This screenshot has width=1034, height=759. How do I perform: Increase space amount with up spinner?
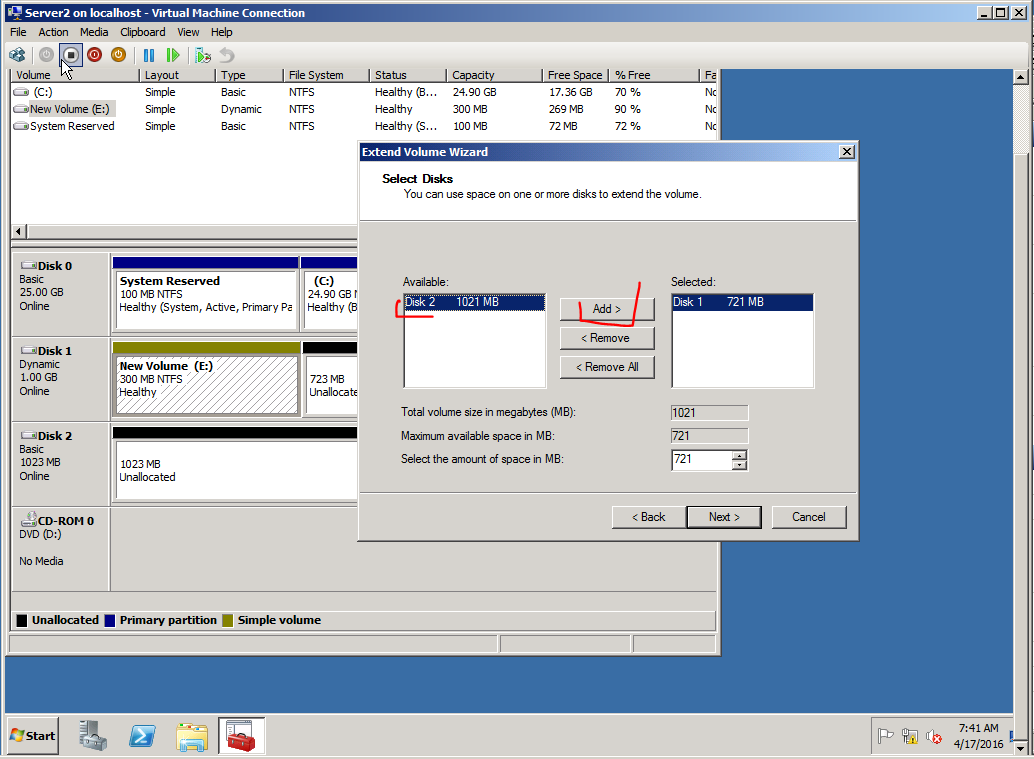pyautogui.click(x=740, y=455)
